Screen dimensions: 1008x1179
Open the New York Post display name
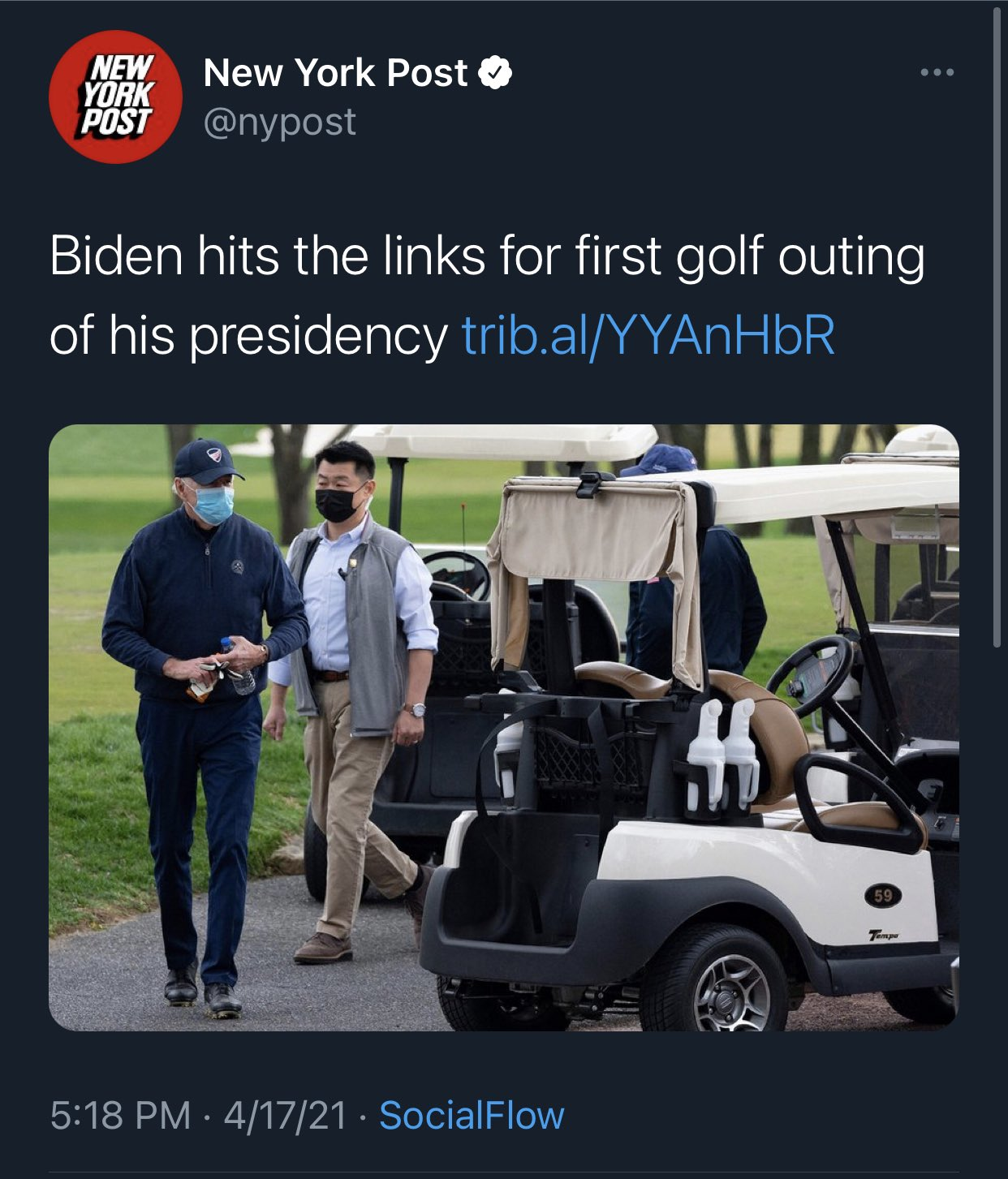[335, 73]
